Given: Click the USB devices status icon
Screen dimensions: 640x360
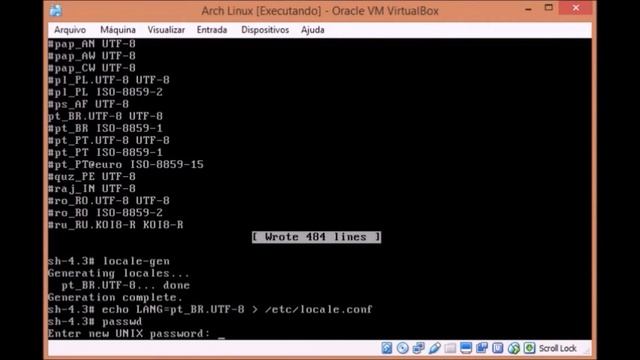Looking at the screenshot, I should (434, 348).
